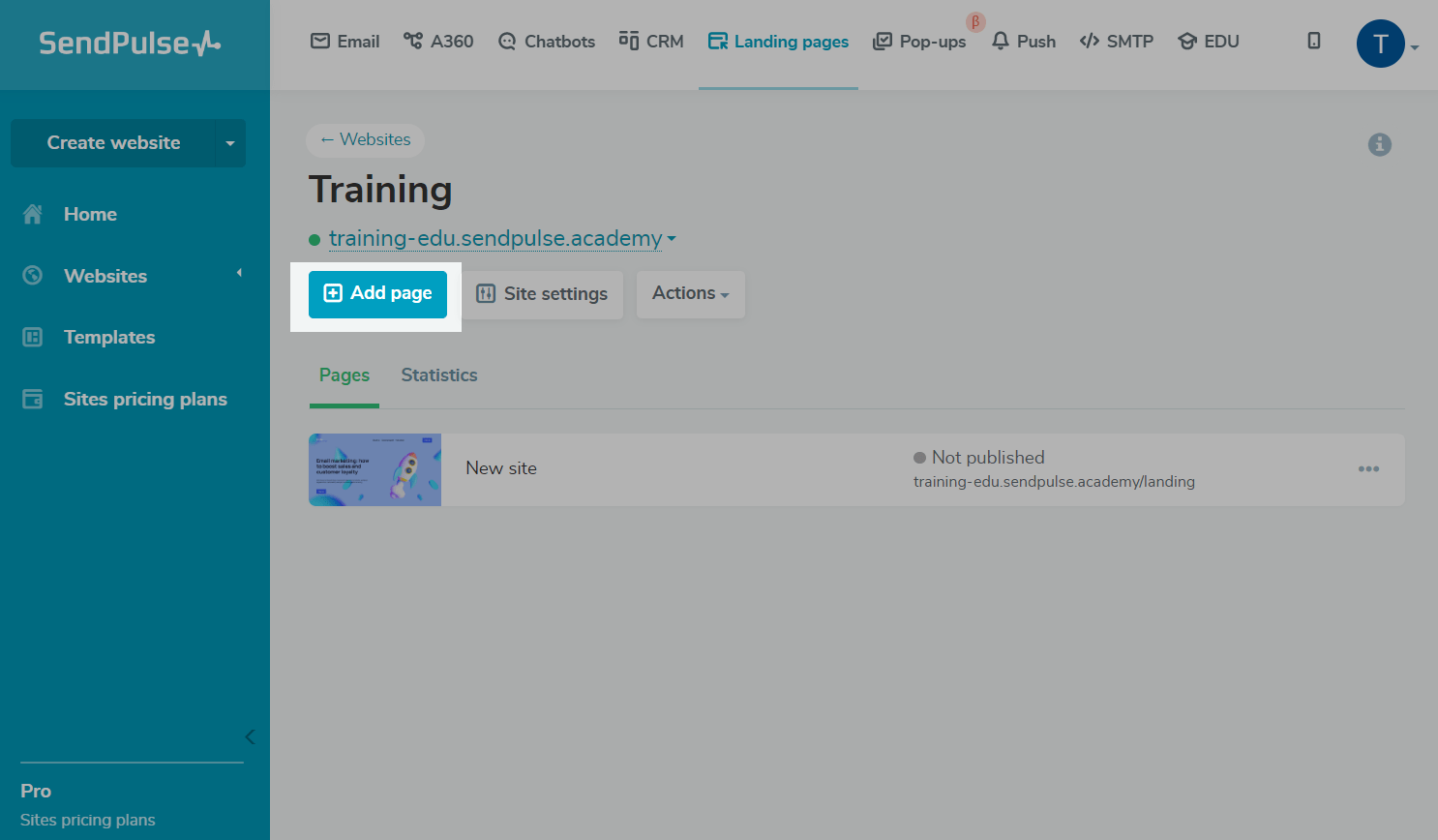Image resolution: width=1438 pixels, height=840 pixels.
Task: Click the Push bell icon
Action: (x=1001, y=41)
